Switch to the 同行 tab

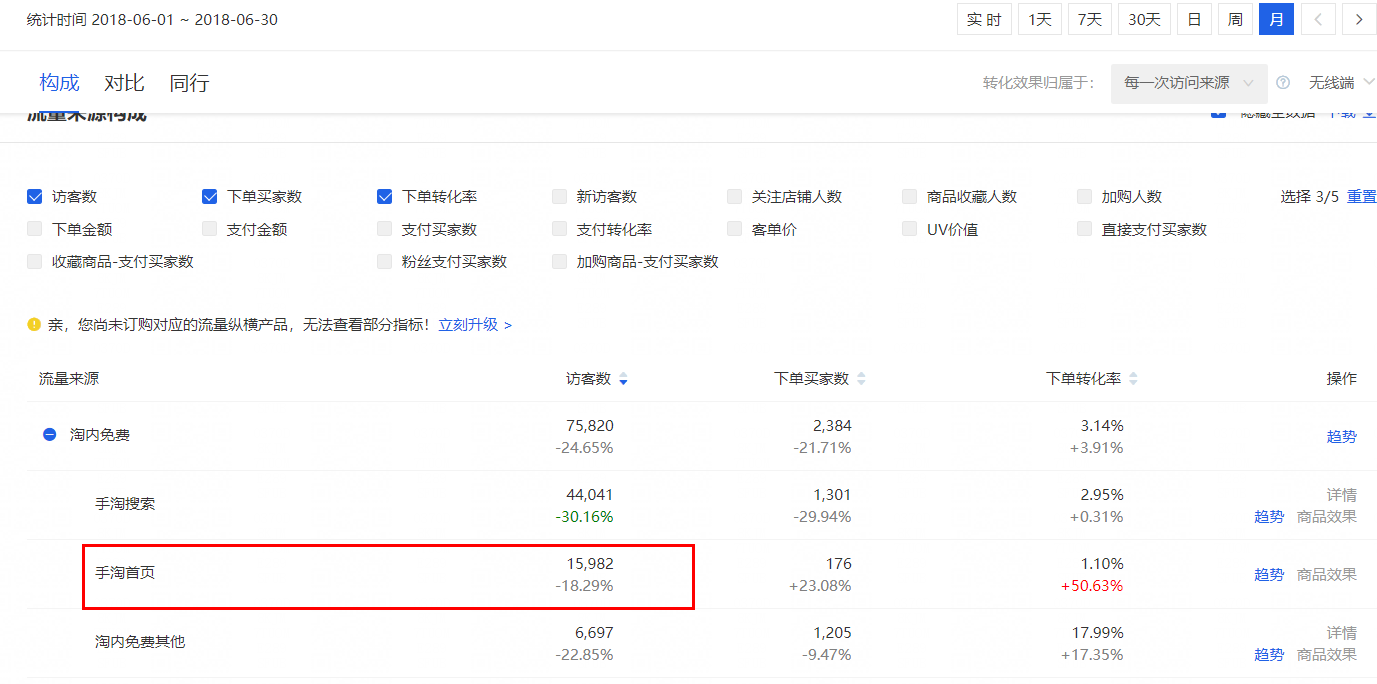coord(189,83)
